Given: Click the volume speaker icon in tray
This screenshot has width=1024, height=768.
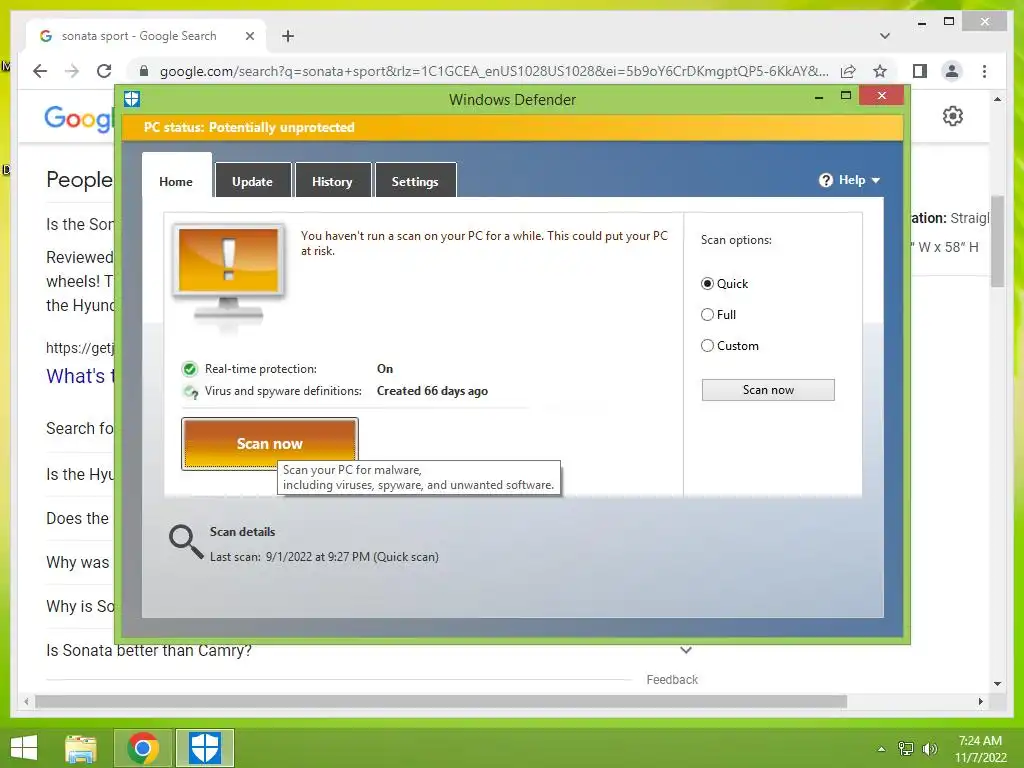Looking at the screenshot, I should click(x=929, y=748).
